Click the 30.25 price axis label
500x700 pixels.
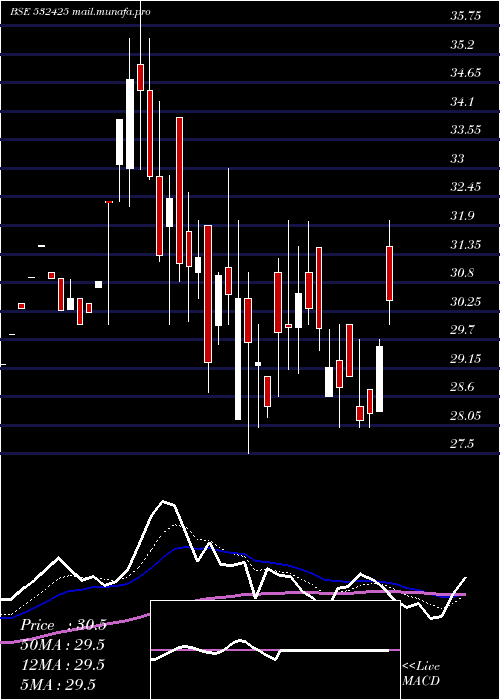pyautogui.click(x=466, y=301)
